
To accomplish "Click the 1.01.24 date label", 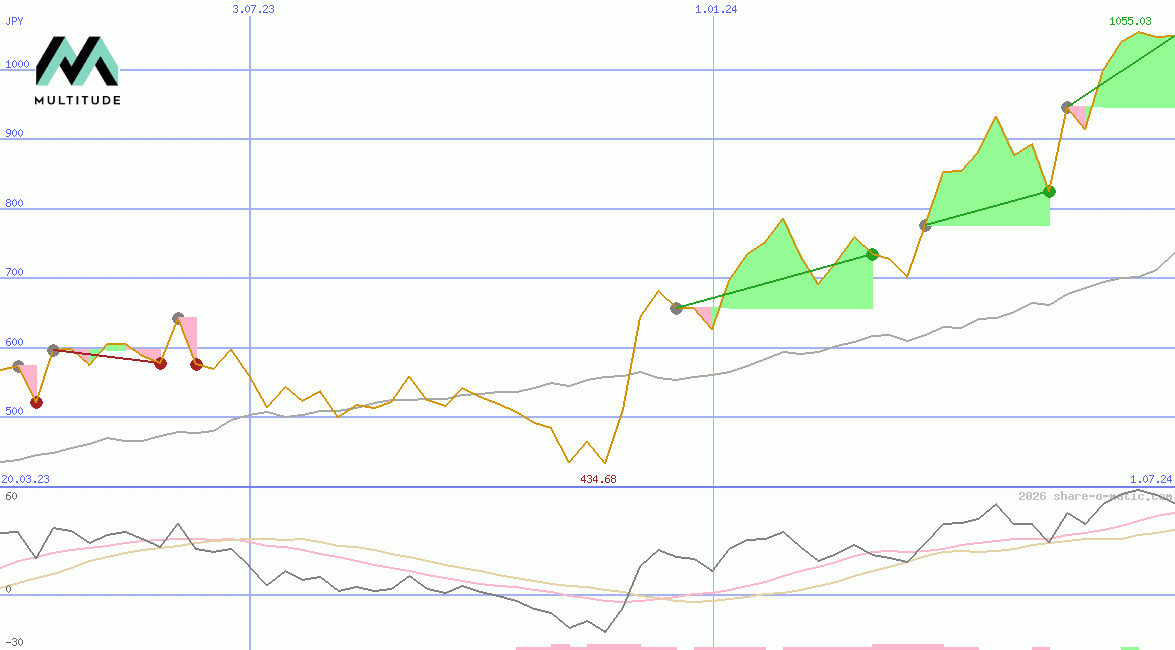I will pos(716,9).
